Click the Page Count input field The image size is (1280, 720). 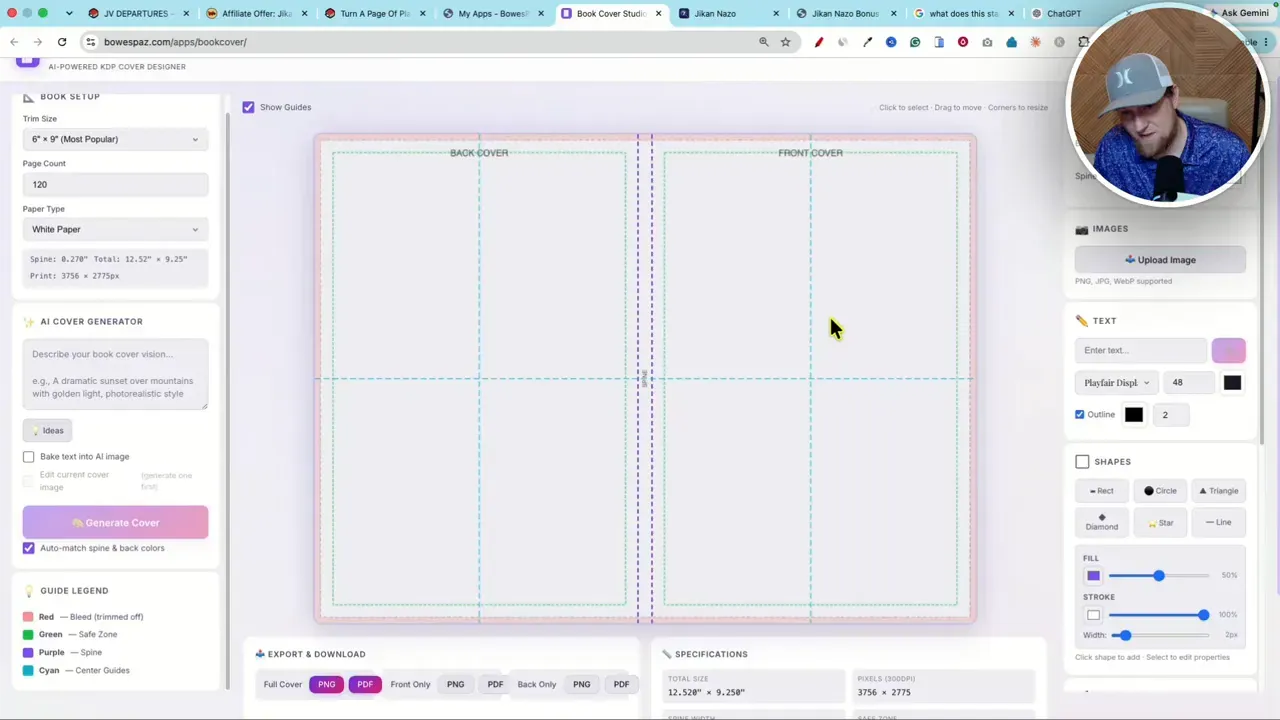click(115, 184)
